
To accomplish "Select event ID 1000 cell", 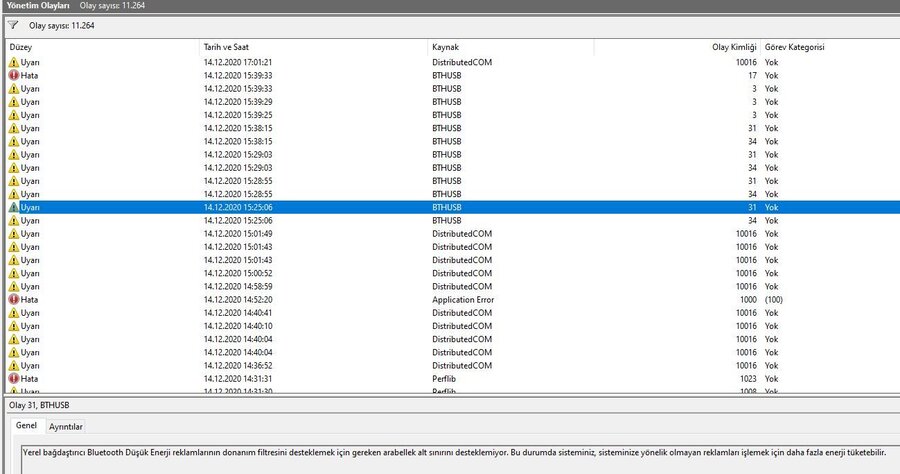I will [x=748, y=300].
